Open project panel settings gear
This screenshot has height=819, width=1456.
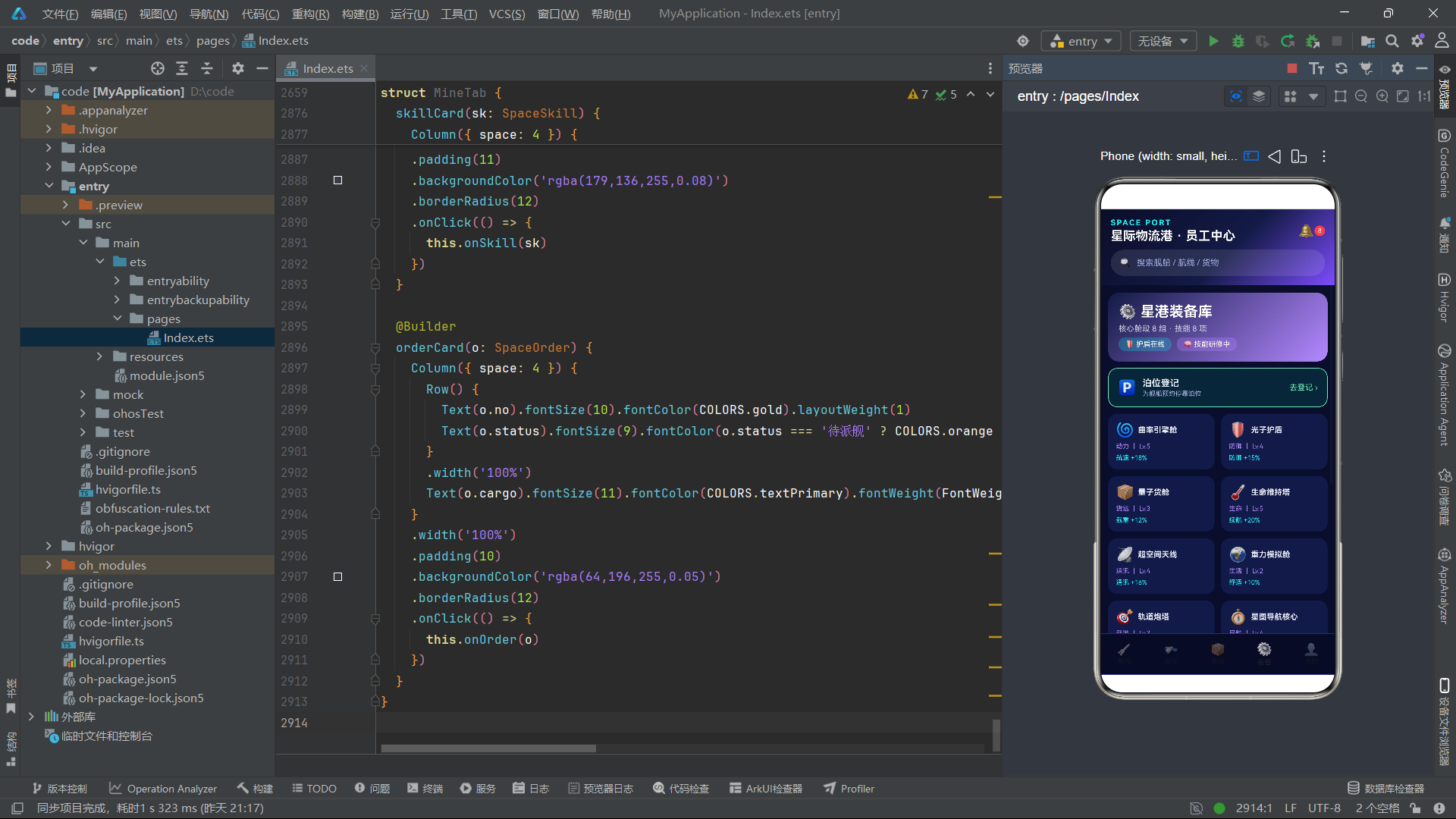pos(238,68)
